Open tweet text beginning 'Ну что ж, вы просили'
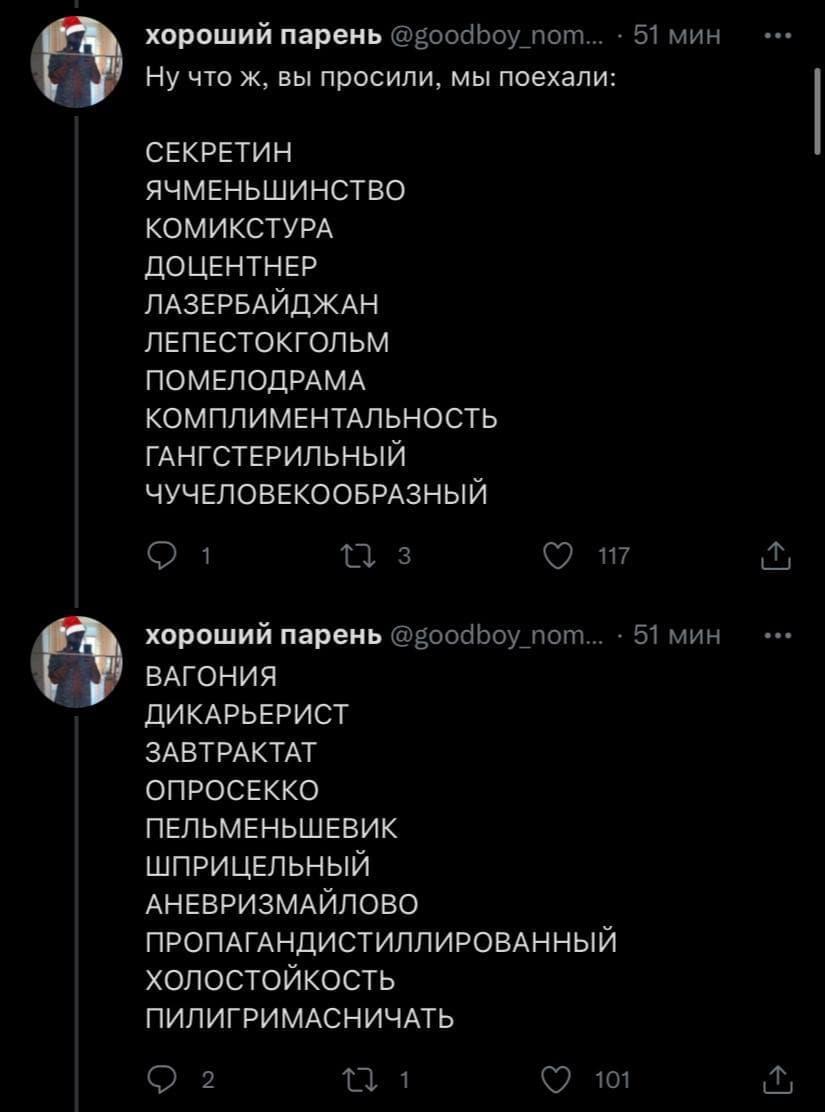This screenshot has height=1112, width=825. pos(379,76)
